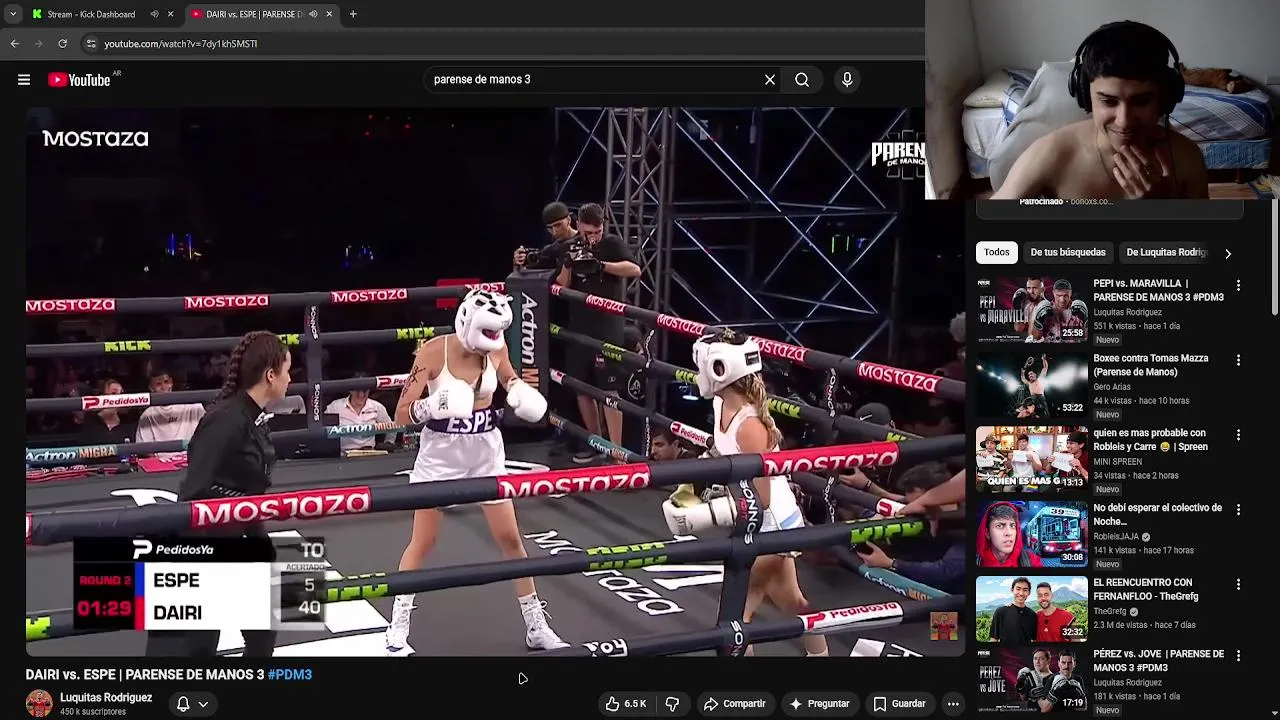Go back with the browser back arrow
Viewport: 1280px width, 720px height.
point(14,44)
